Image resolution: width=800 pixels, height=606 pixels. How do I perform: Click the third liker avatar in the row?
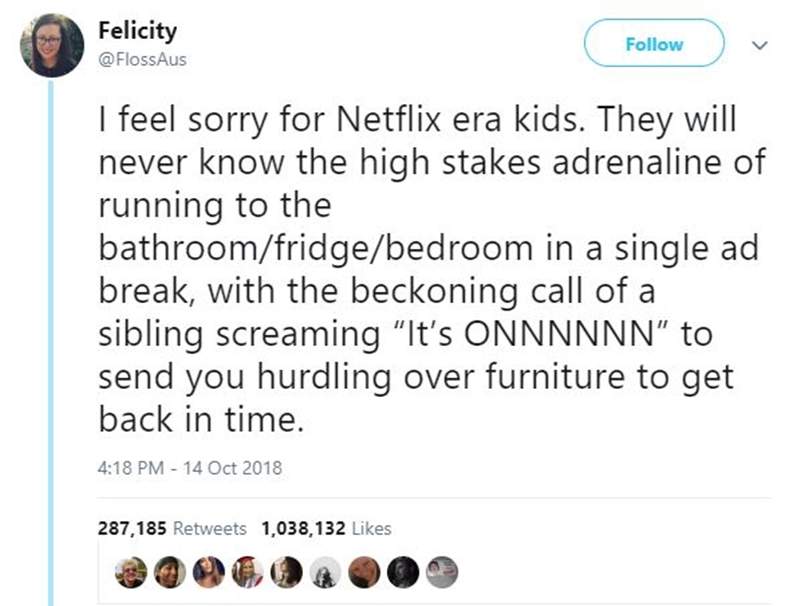pos(211,570)
